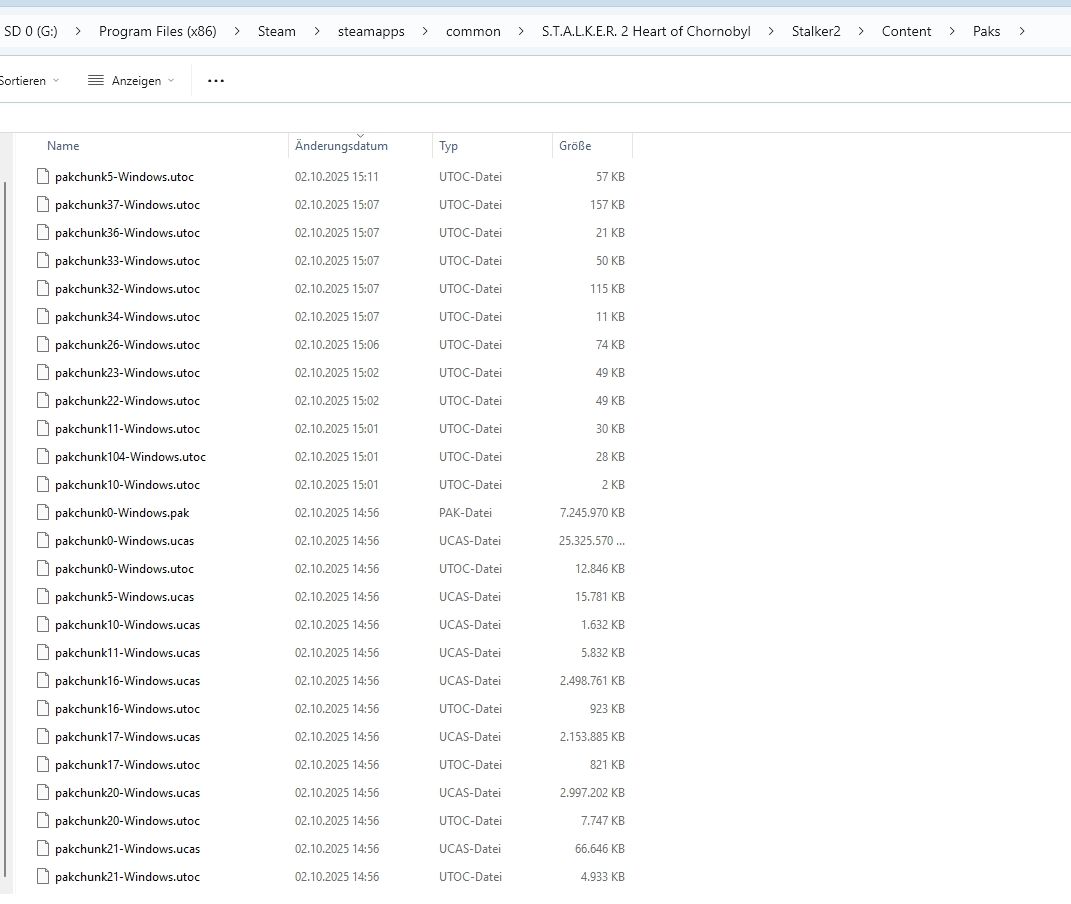The image size is (1071, 904).
Task: Click date 02.10.2025 15:06
Action: click(x=337, y=344)
